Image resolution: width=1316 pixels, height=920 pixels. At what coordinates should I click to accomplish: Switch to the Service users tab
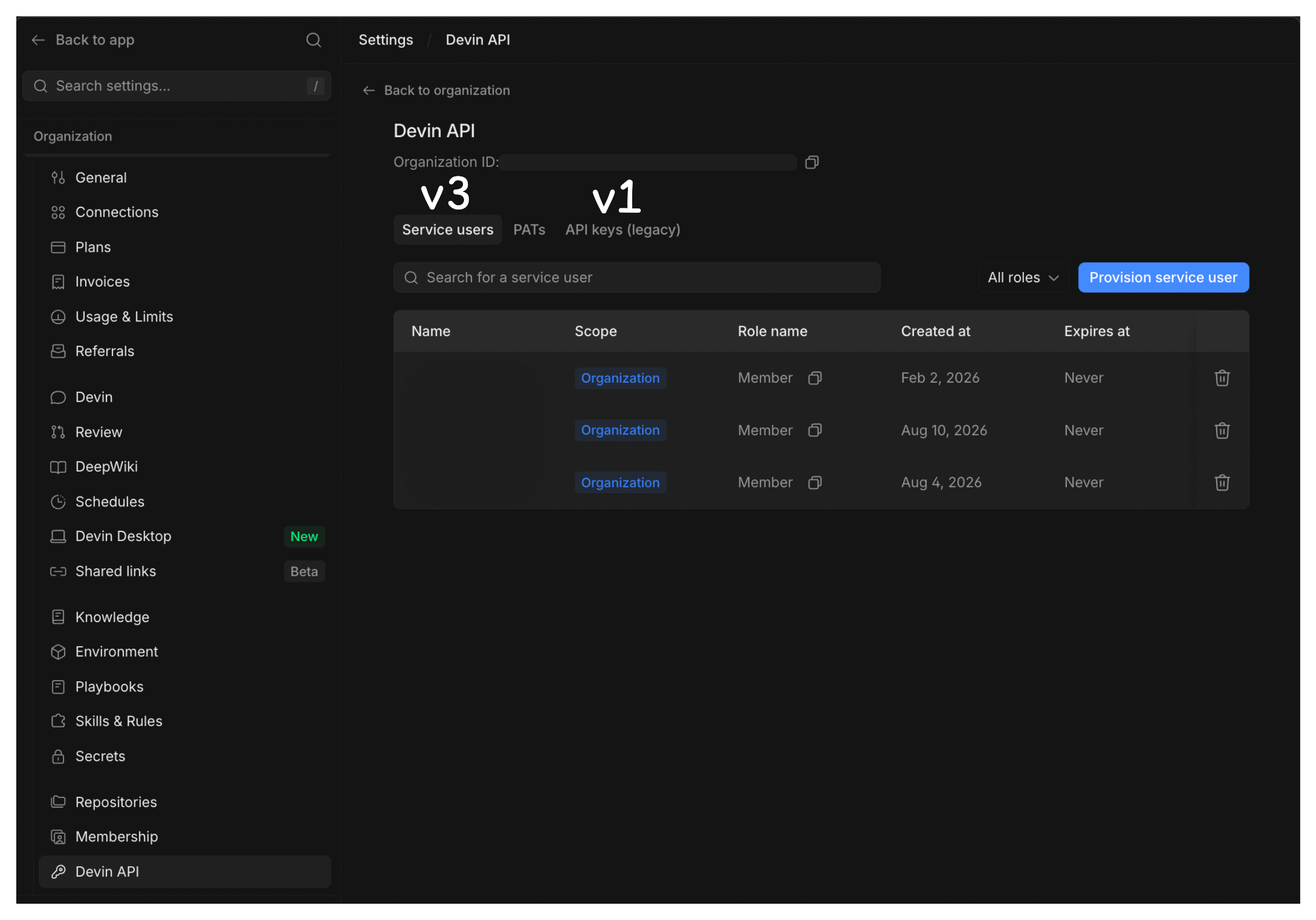(448, 230)
